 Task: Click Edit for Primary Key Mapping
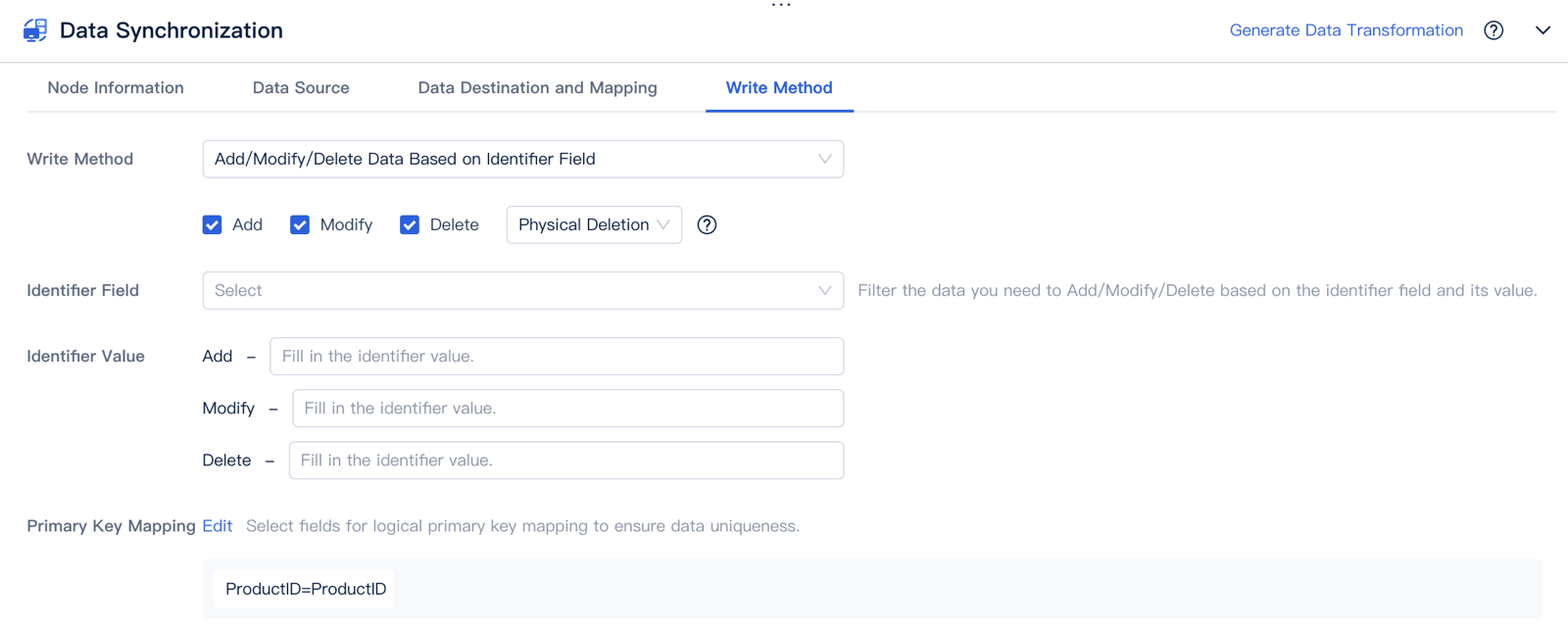click(x=218, y=526)
